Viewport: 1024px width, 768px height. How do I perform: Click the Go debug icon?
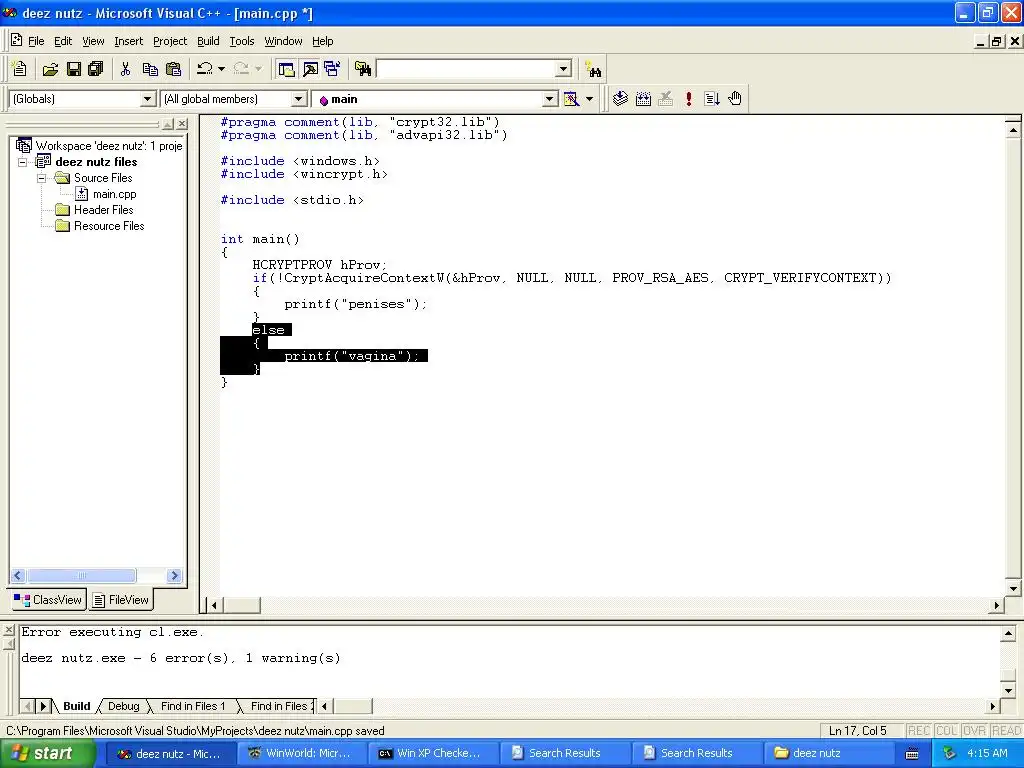coord(712,99)
